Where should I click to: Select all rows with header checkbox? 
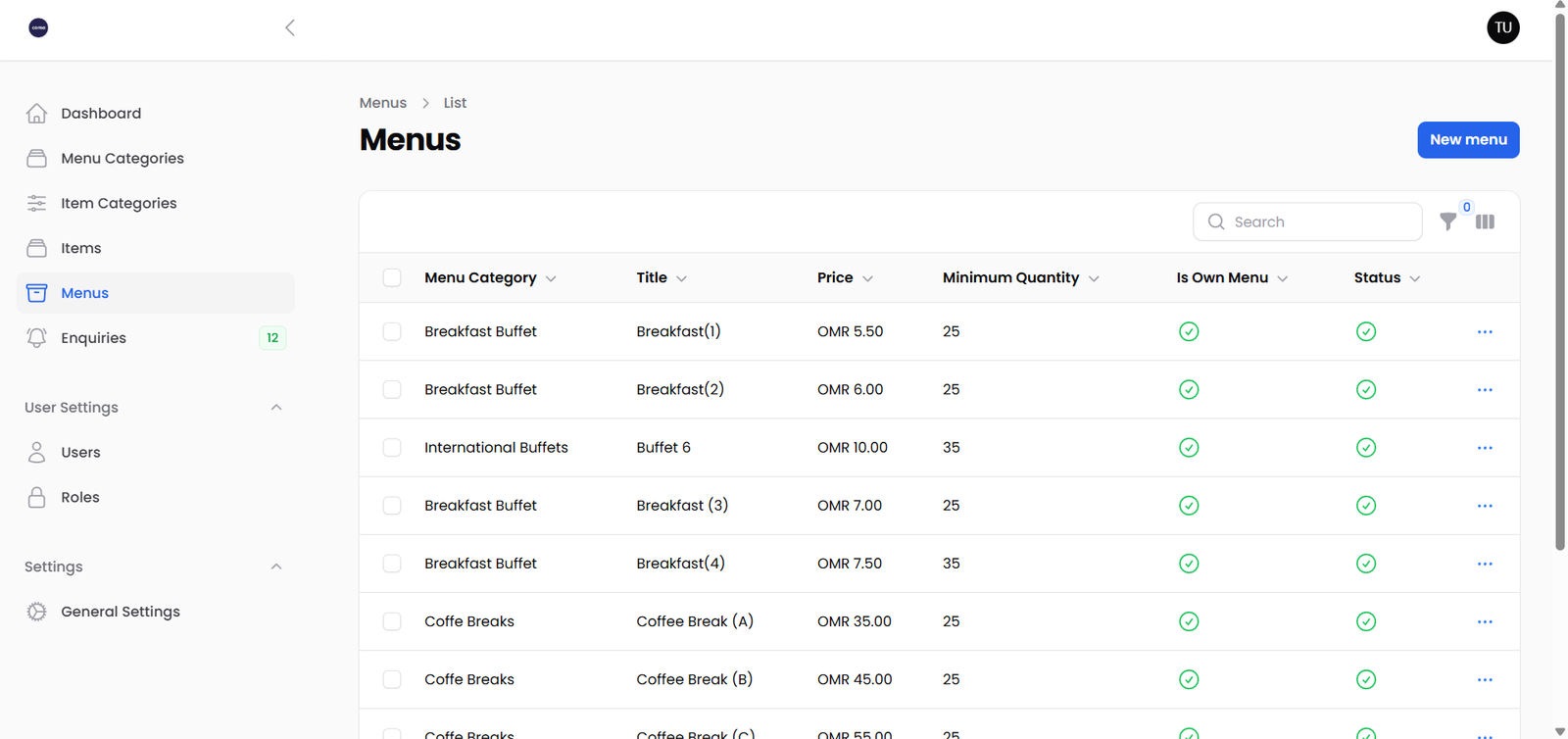[x=392, y=278]
